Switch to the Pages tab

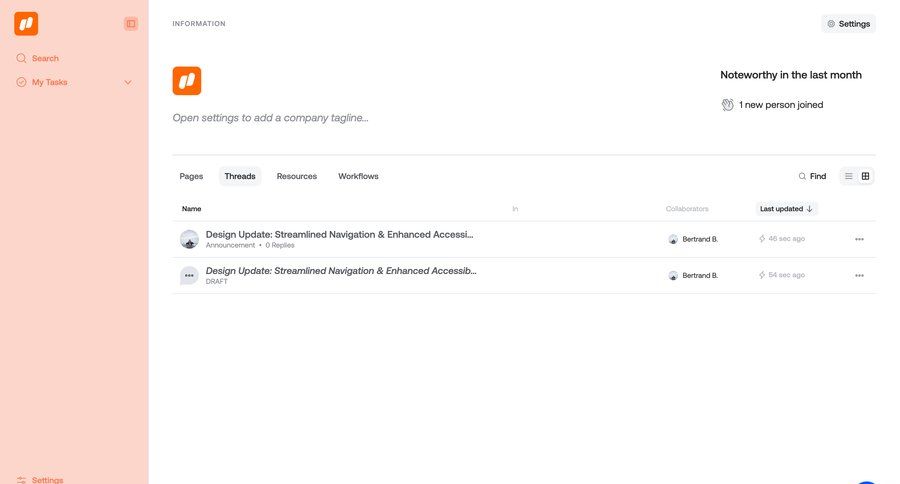[x=191, y=176]
